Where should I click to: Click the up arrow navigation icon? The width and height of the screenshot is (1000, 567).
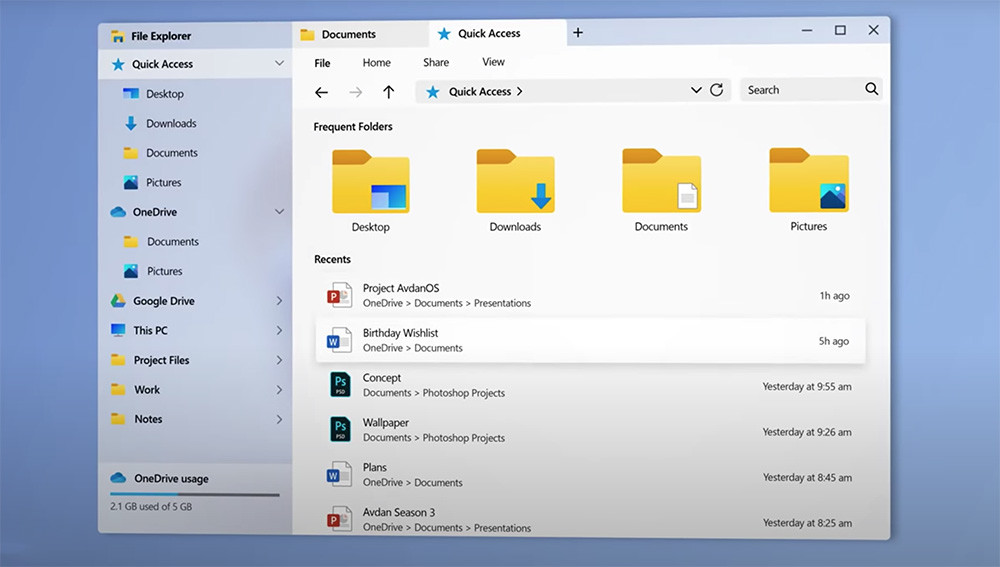pyautogui.click(x=389, y=92)
